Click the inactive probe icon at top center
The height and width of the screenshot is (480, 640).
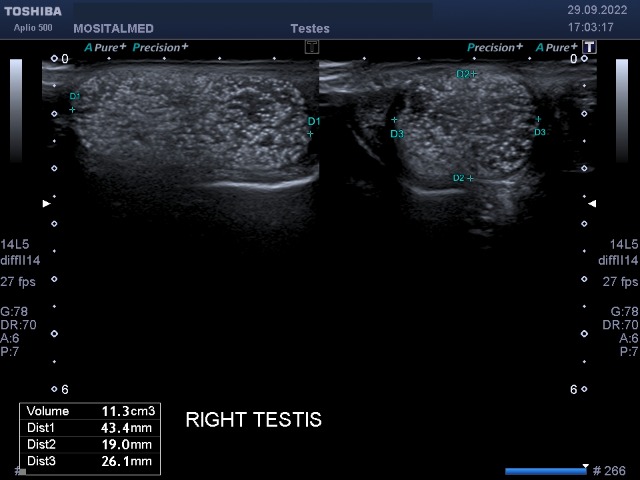coord(312,47)
